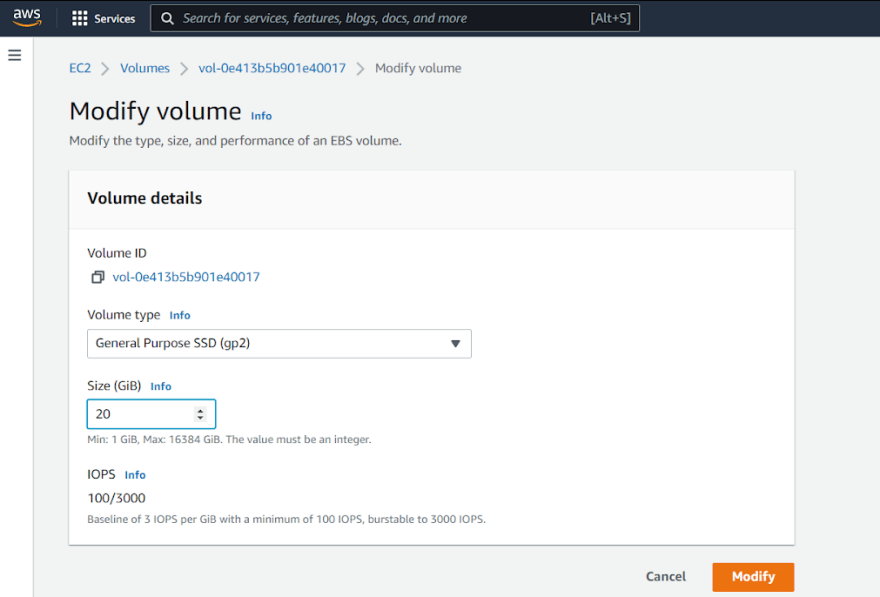Go to EC2 breadcrumb link
The image size is (880, 597).
click(x=80, y=68)
